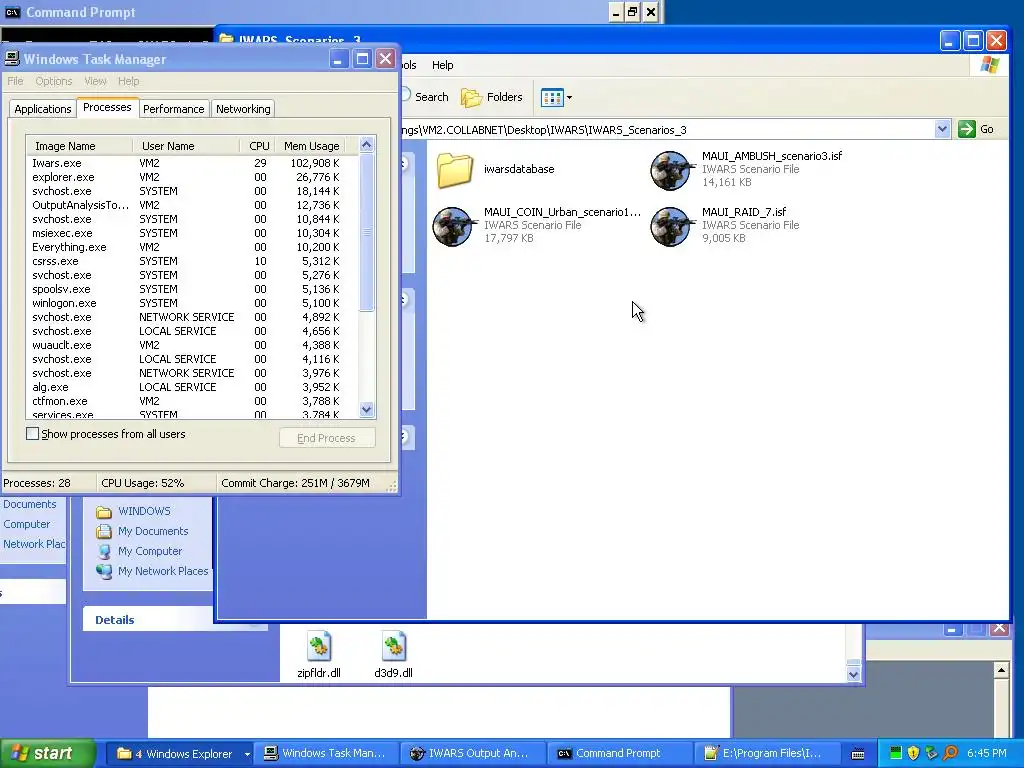Screen dimensions: 1024x768
Task: Click the Start button
Action: [48, 753]
